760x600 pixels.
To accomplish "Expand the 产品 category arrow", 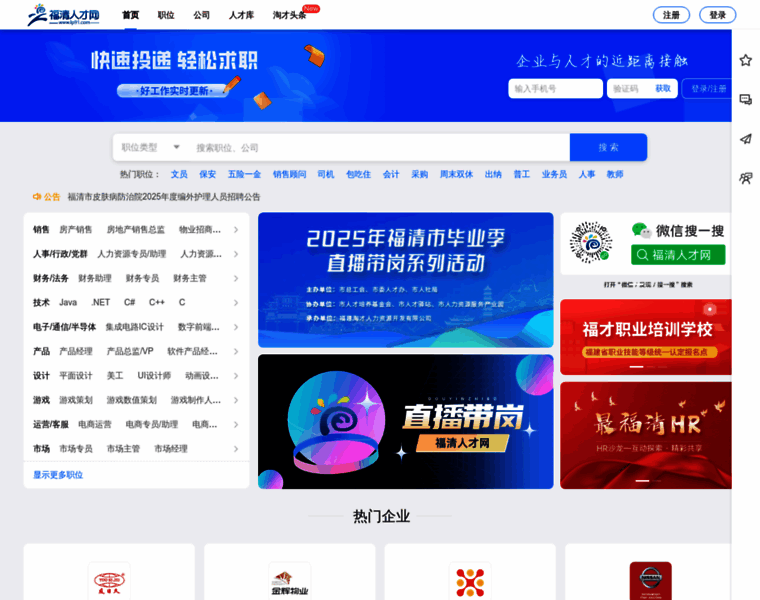I will coord(236,351).
